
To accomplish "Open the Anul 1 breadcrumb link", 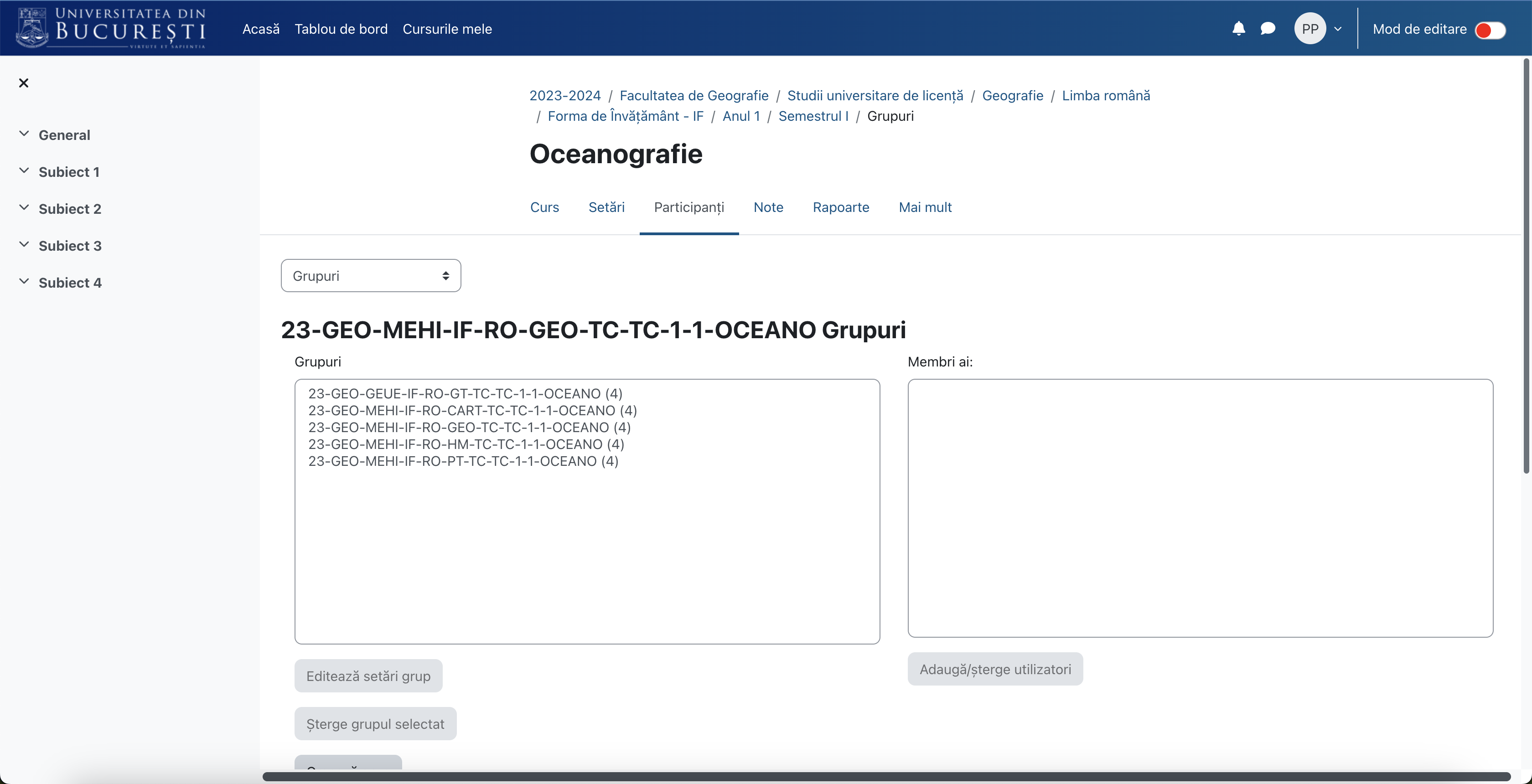I will coord(741,116).
